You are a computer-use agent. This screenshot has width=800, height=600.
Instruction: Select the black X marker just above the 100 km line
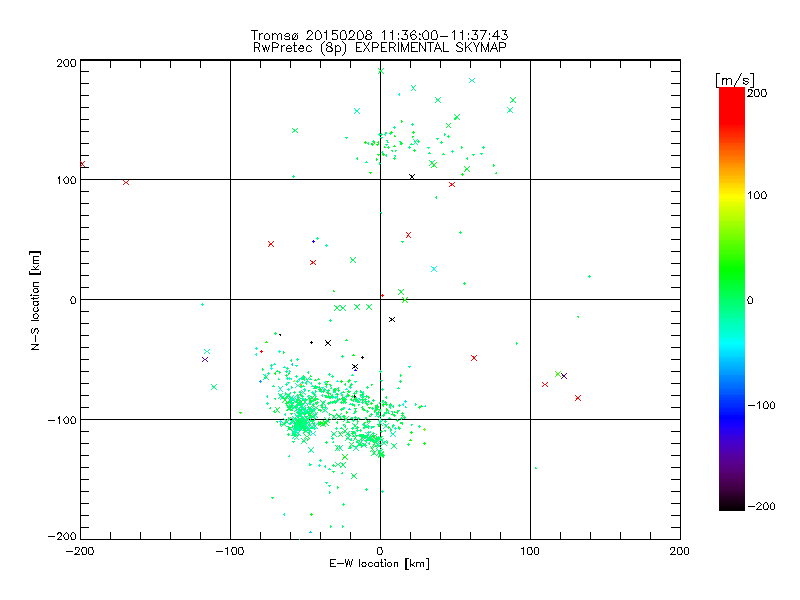point(412,177)
